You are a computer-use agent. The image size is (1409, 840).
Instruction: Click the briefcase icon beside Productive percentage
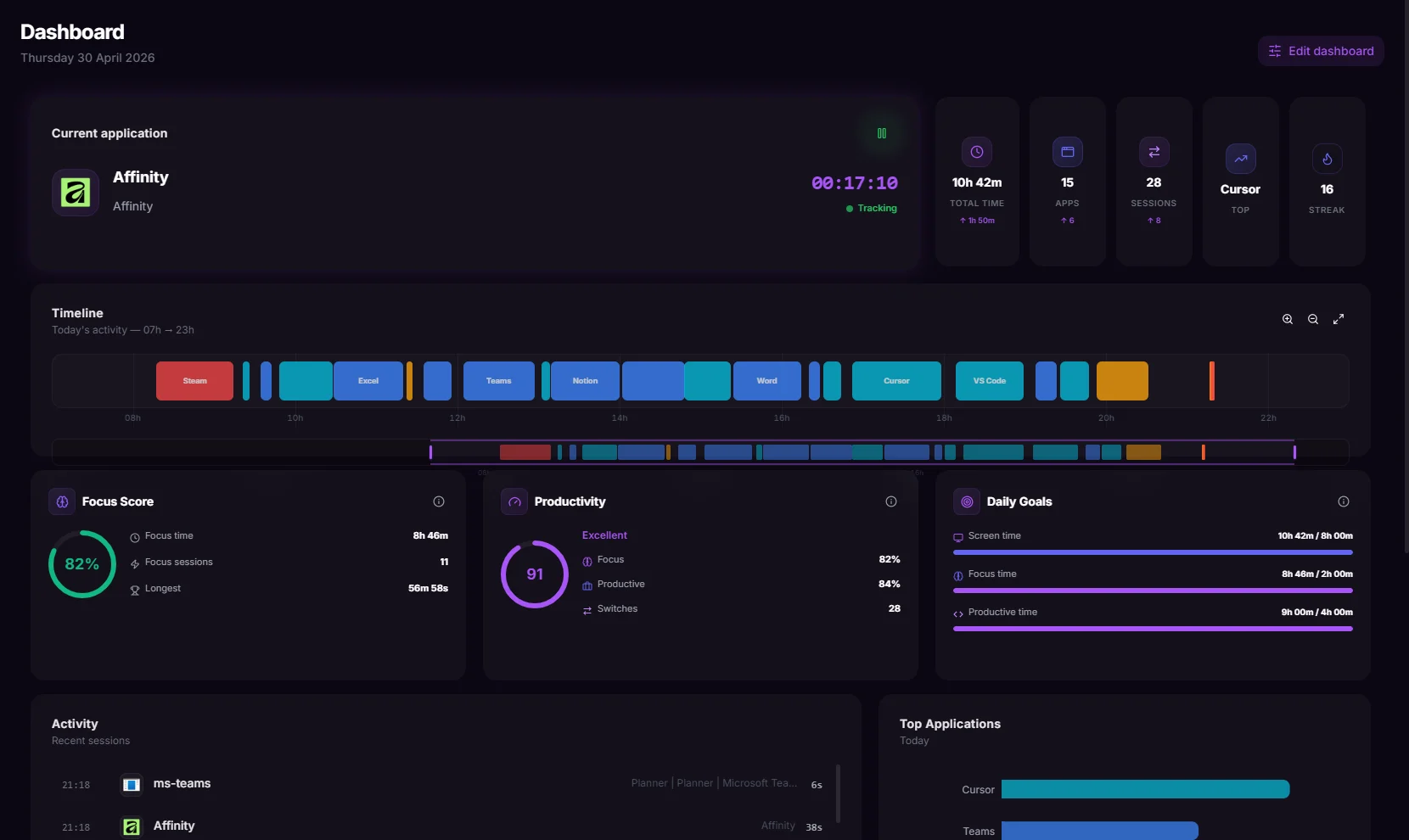tap(587, 585)
